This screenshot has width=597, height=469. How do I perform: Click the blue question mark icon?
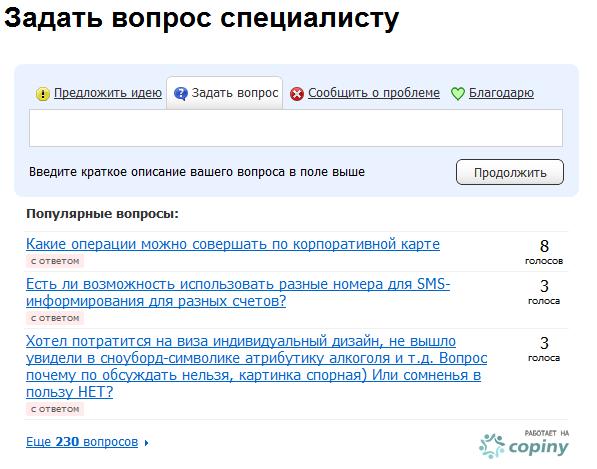(181, 94)
